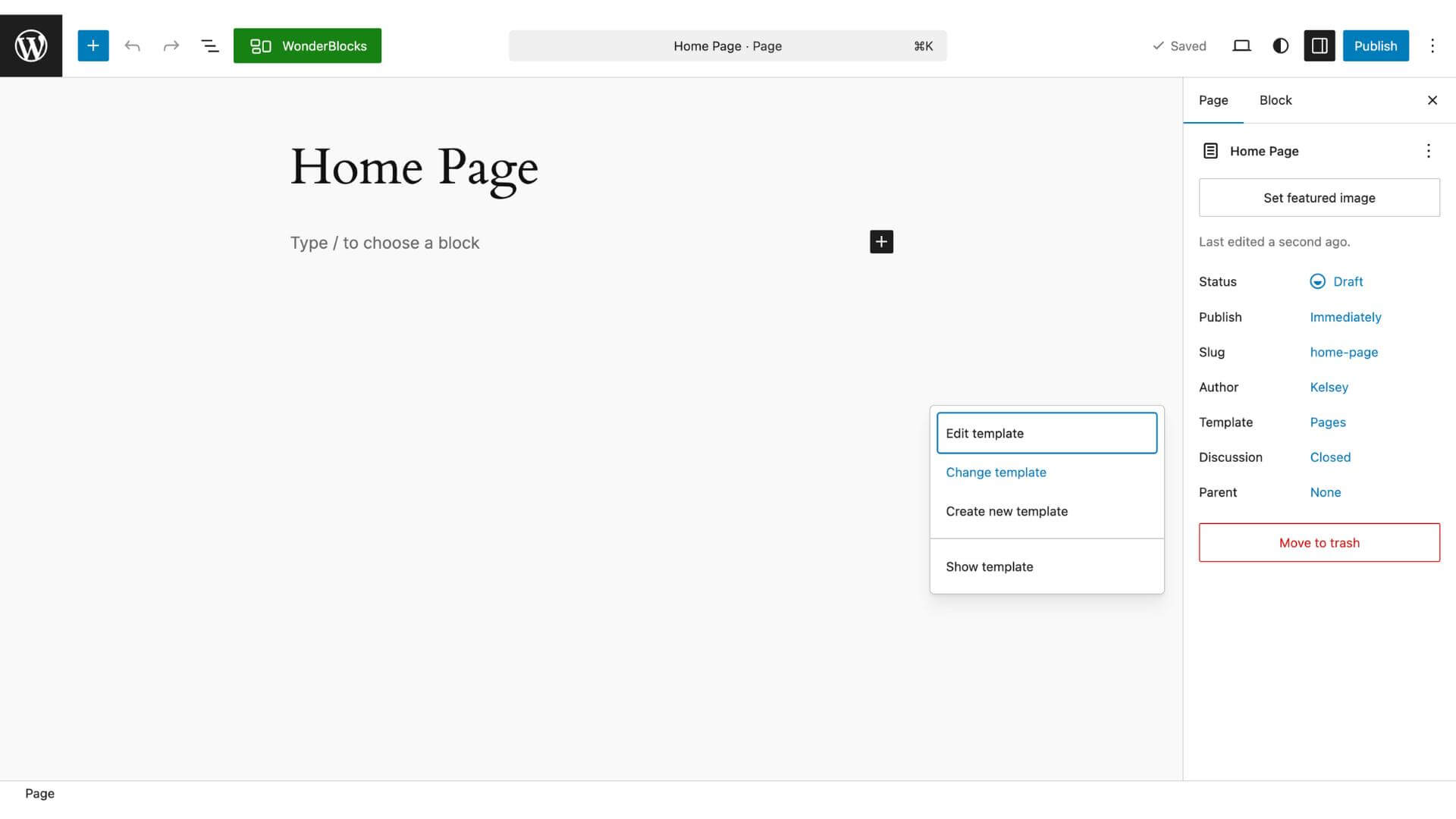1456x819 pixels.
Task: Click the redo arrow icon
Action: tap(171, 45)
